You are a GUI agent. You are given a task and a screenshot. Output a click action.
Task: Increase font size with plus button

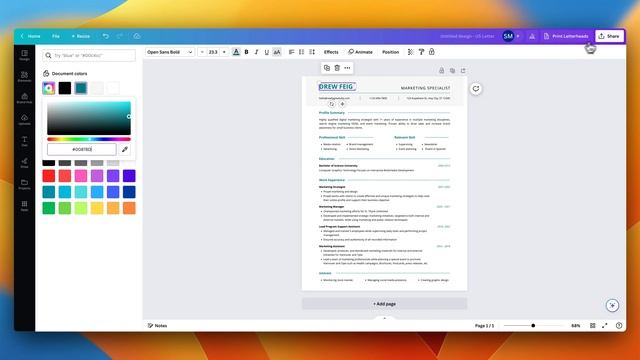tap(224, 52)
